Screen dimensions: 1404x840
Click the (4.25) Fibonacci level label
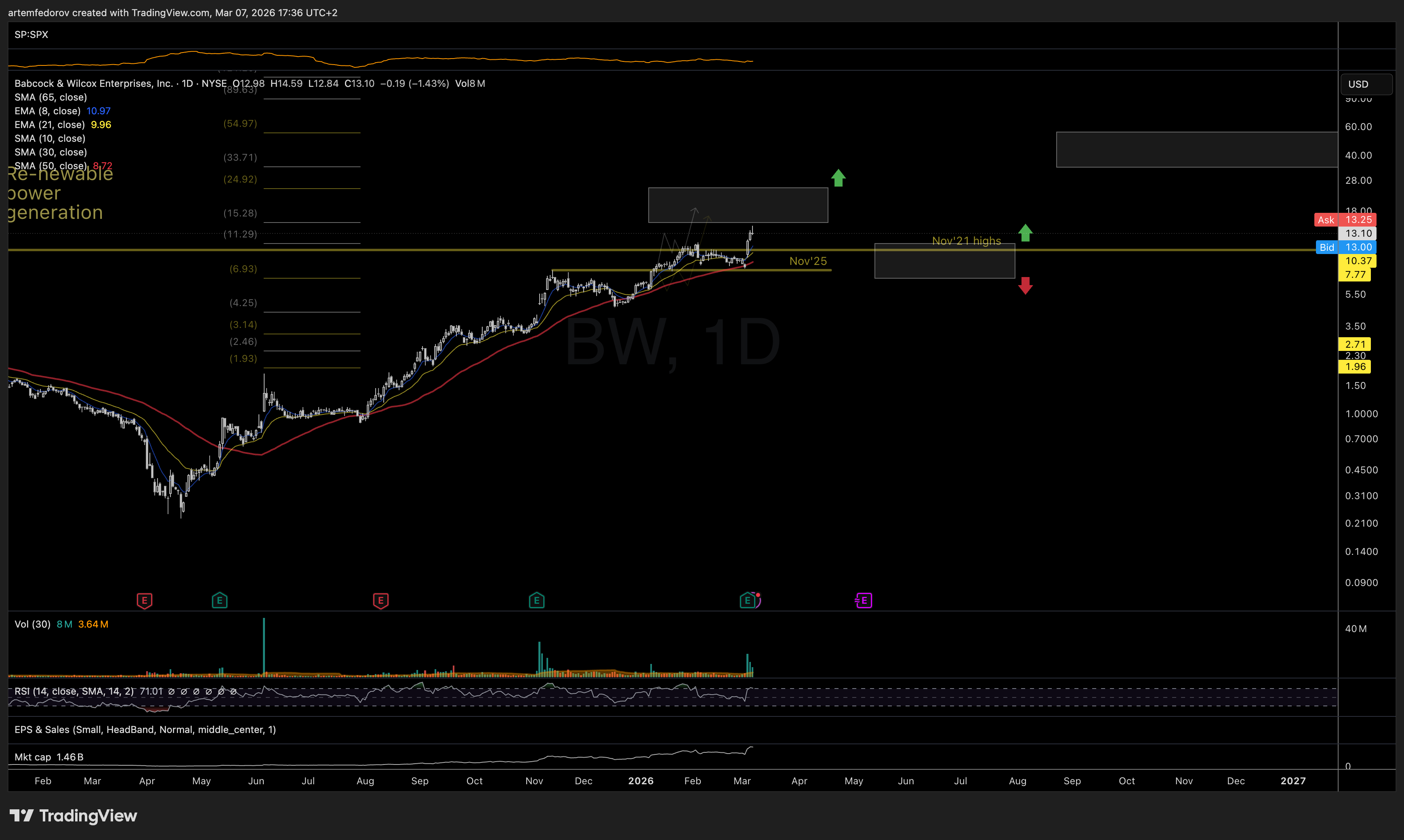click(243, 303)
